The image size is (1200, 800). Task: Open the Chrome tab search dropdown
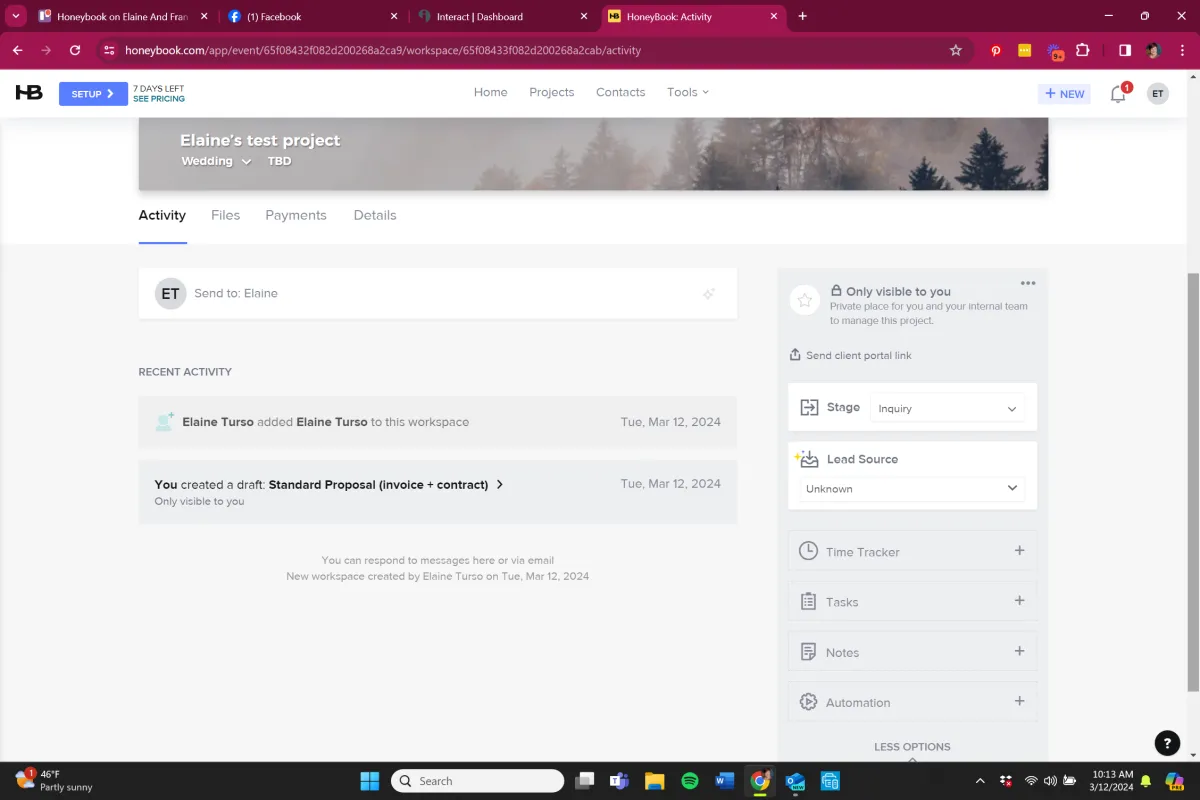click(17, 16)
